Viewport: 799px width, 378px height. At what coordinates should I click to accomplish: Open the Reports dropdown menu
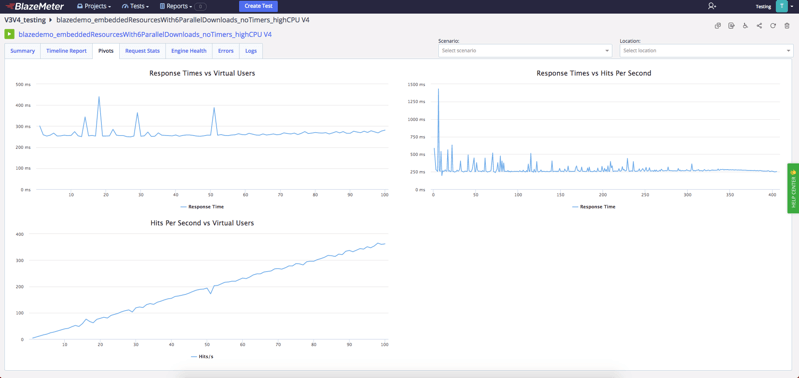click(x=176, y=7)
